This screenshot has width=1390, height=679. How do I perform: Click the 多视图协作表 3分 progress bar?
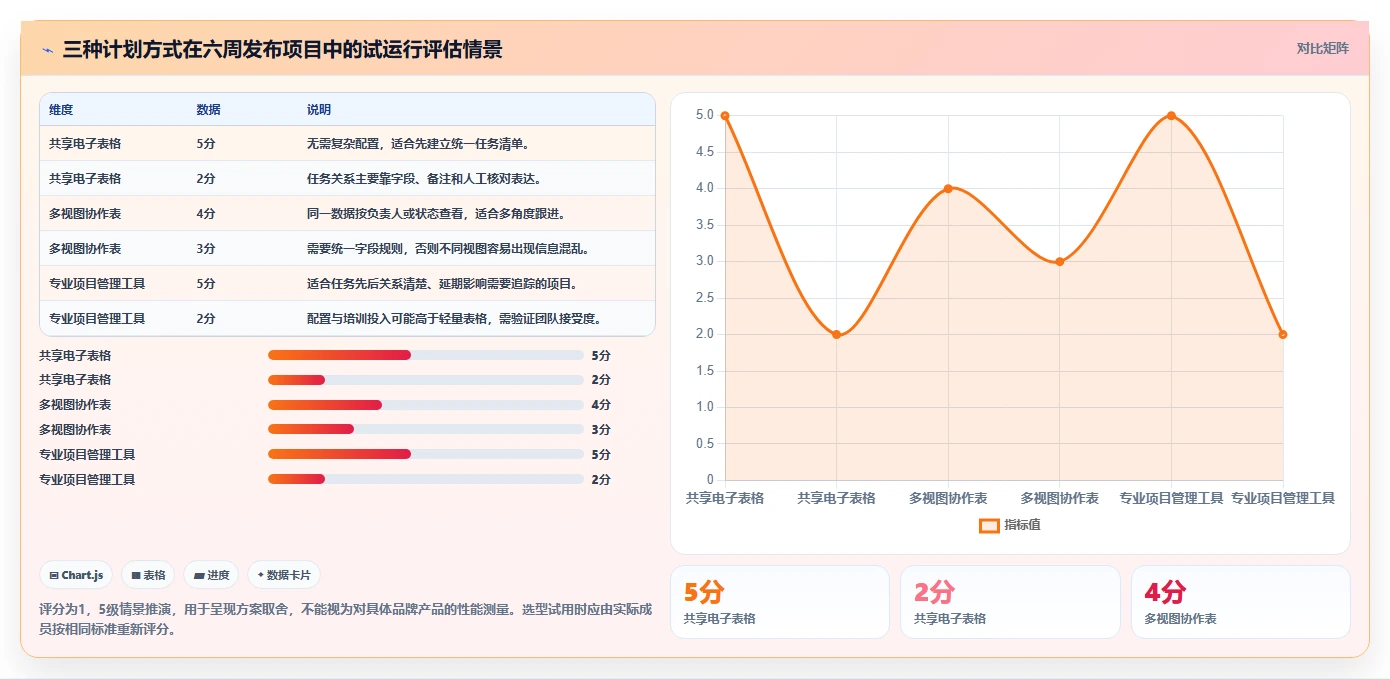426,430
